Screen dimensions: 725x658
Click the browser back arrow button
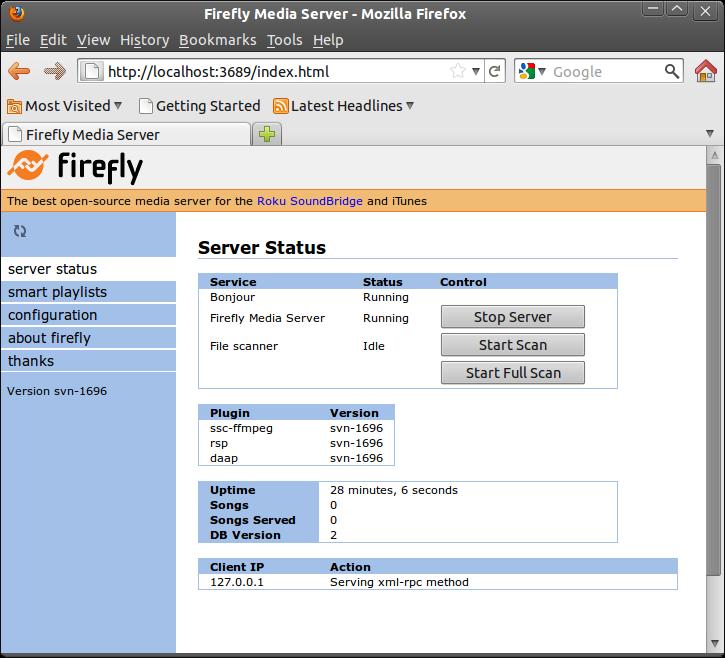[x=19, y=71]
